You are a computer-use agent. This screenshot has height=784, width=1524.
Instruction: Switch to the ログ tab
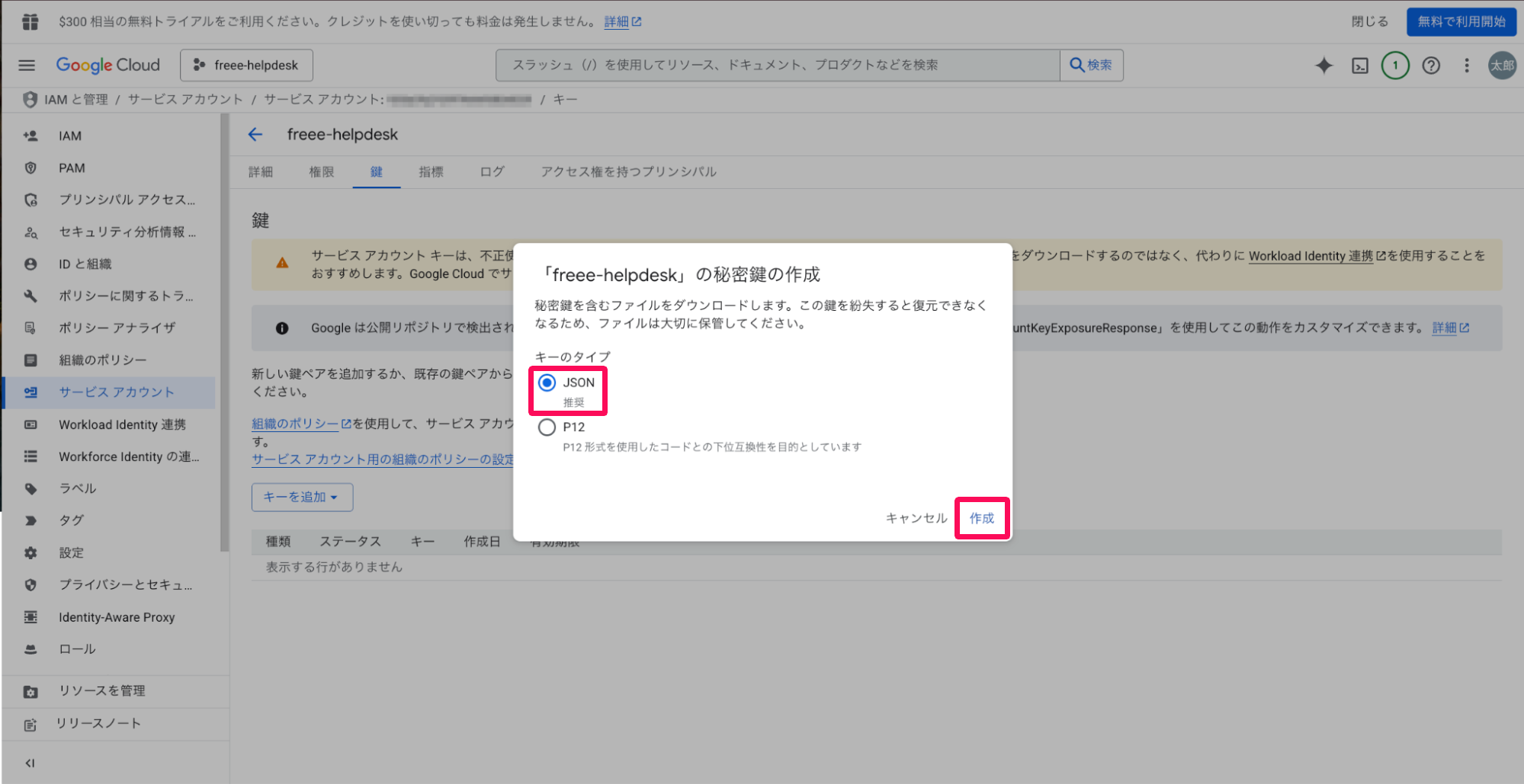pos(492,172)
